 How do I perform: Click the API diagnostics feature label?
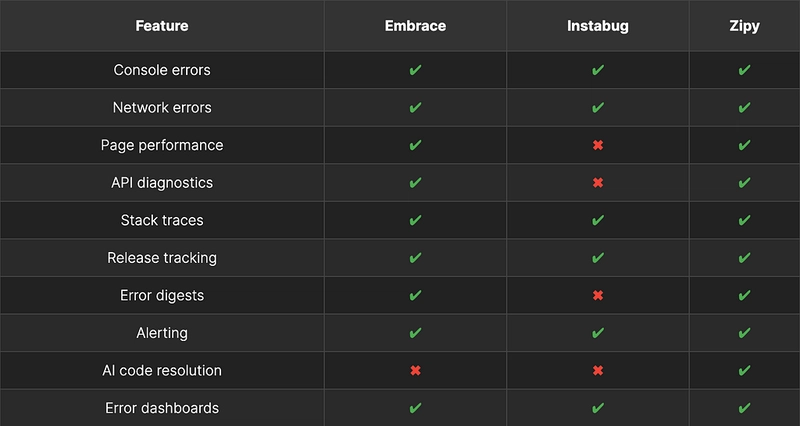pyautogui.click(x=162, y=183)
